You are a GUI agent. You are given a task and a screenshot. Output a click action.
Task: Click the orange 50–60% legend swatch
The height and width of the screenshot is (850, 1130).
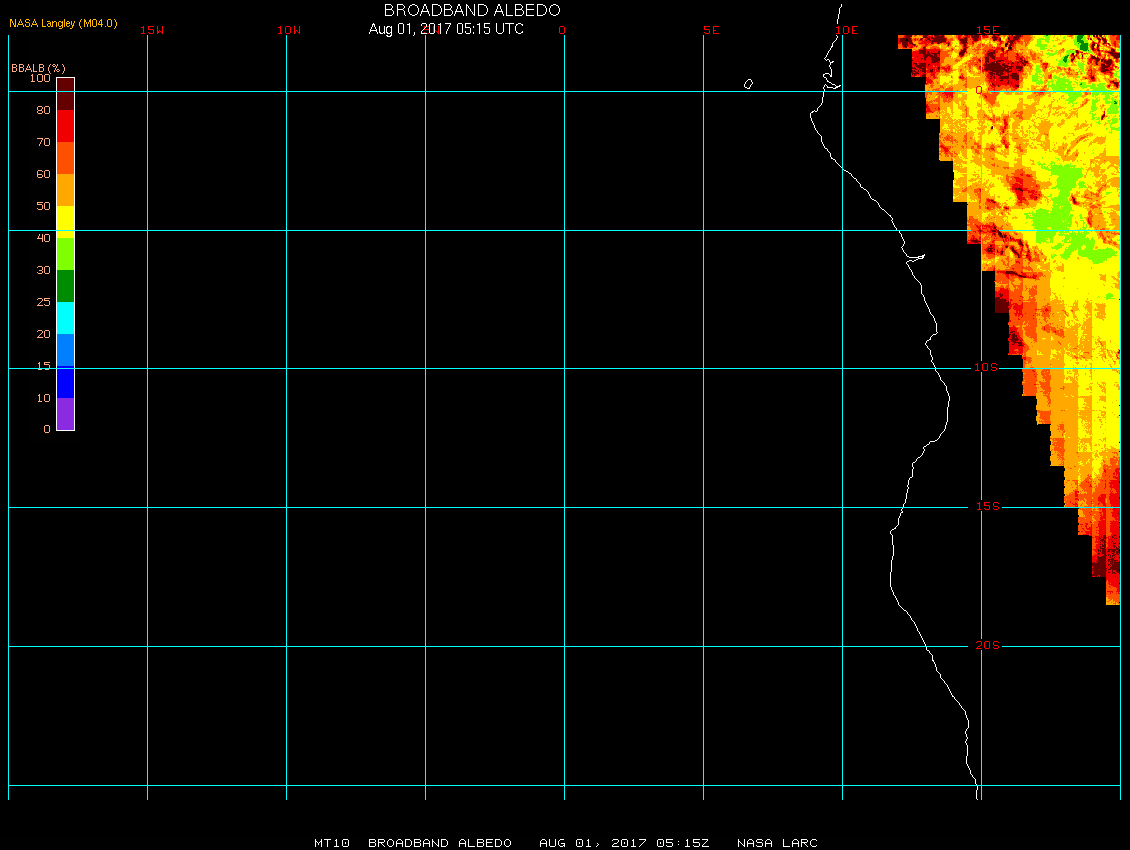pyautogui.click(x=66, y=190)
